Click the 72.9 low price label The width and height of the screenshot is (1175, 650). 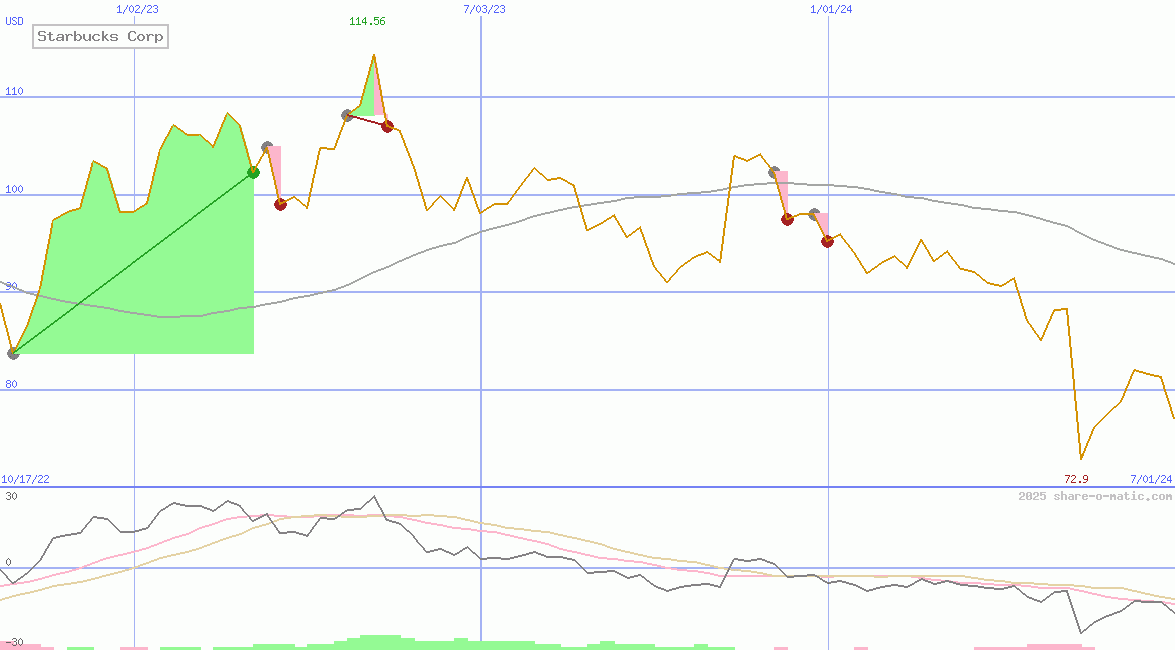pos(1076,479)
